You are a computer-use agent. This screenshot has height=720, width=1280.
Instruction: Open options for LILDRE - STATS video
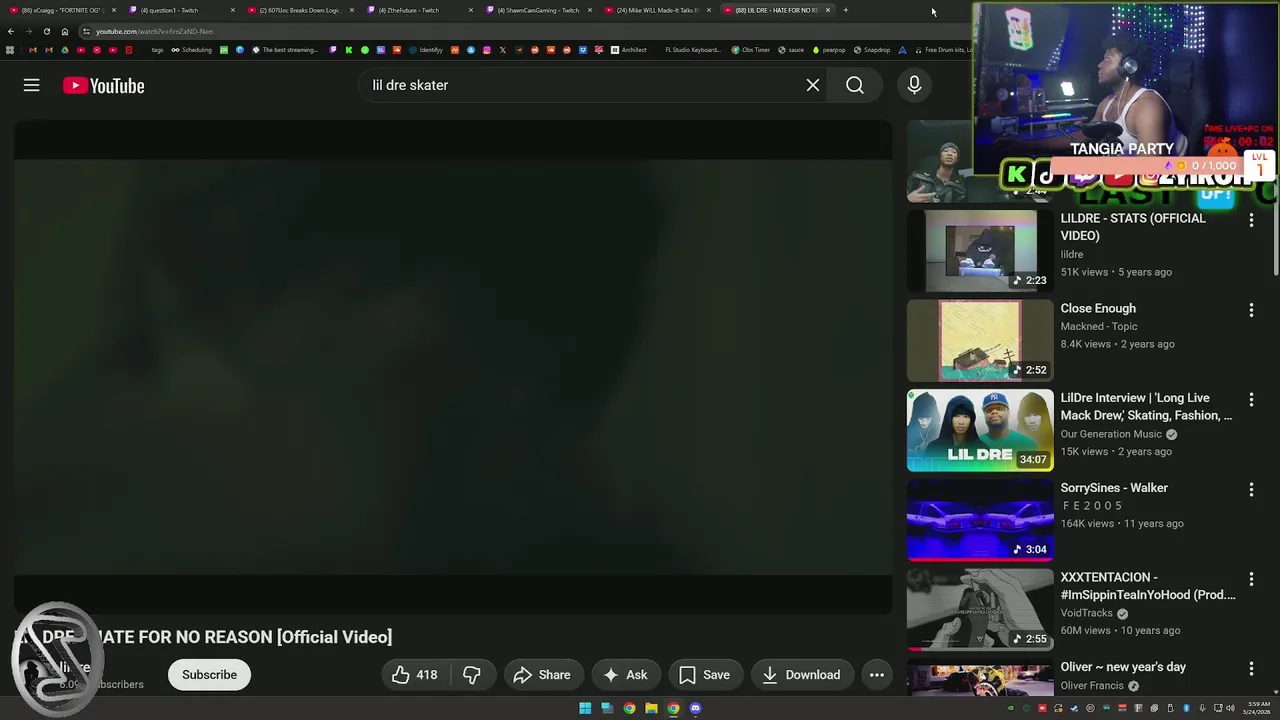1251,220
